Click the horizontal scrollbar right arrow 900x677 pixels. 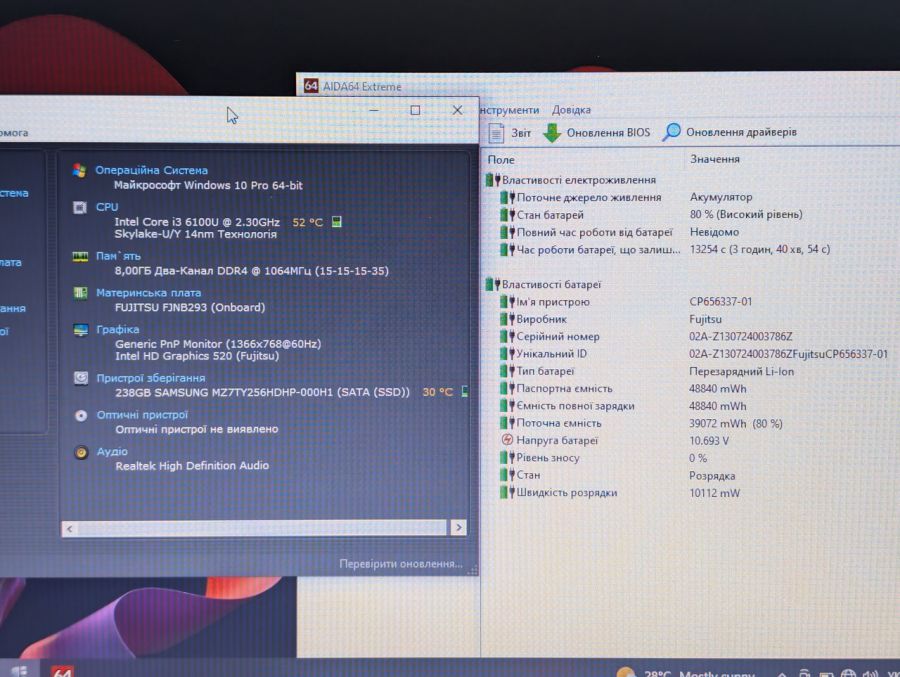(x=459, y=527)
